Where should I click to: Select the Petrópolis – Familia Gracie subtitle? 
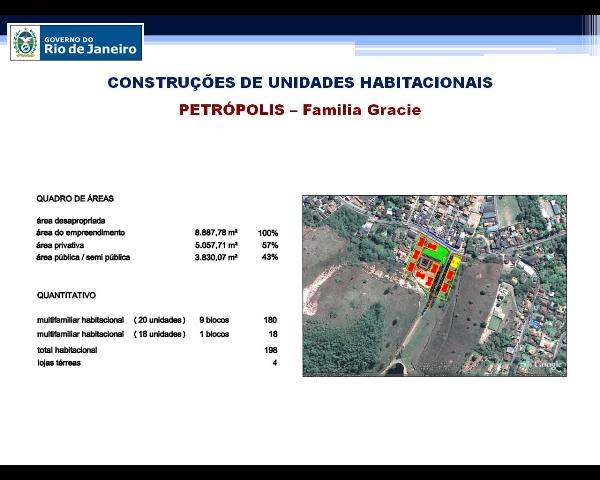300,110
